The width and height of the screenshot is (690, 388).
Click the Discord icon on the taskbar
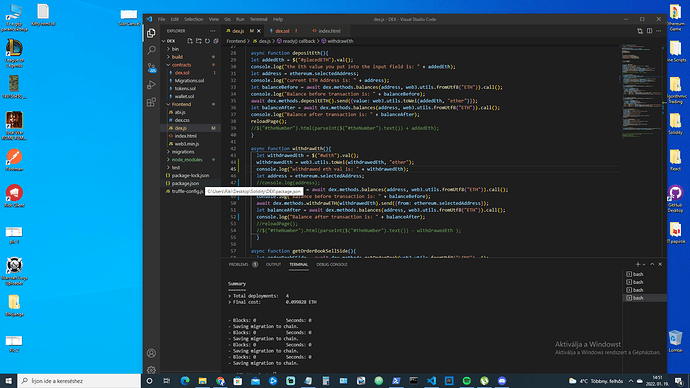(x=502, y=381)
